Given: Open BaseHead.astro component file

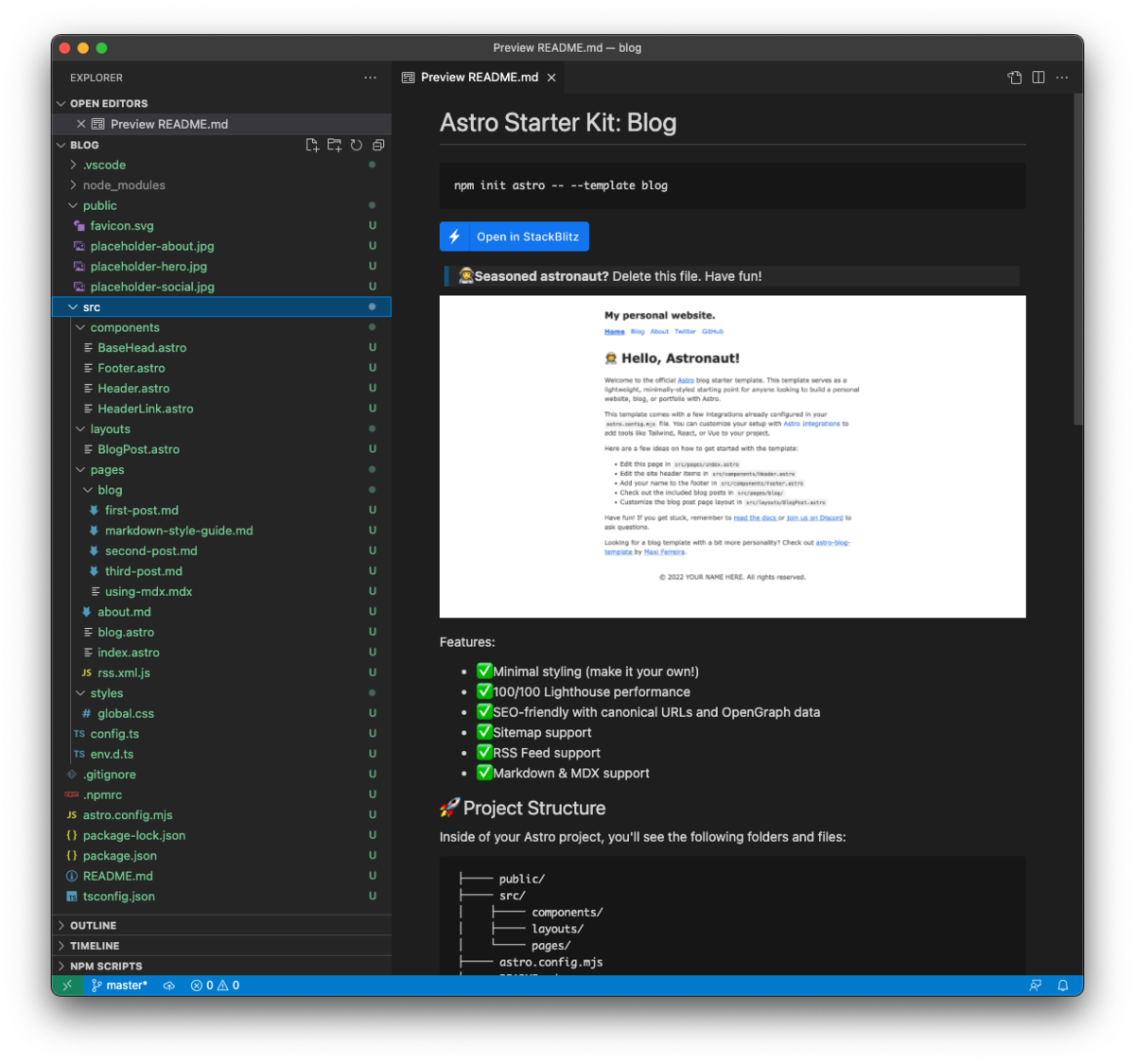Looking at the screenshot, I should (221, 348).
